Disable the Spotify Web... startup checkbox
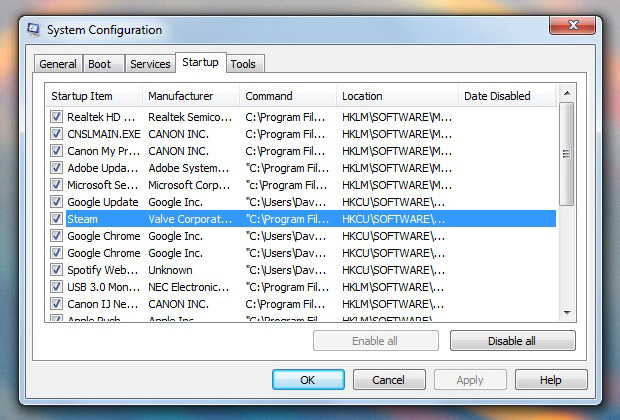This screenshot has width=620, height=420. tap(56, 270)
